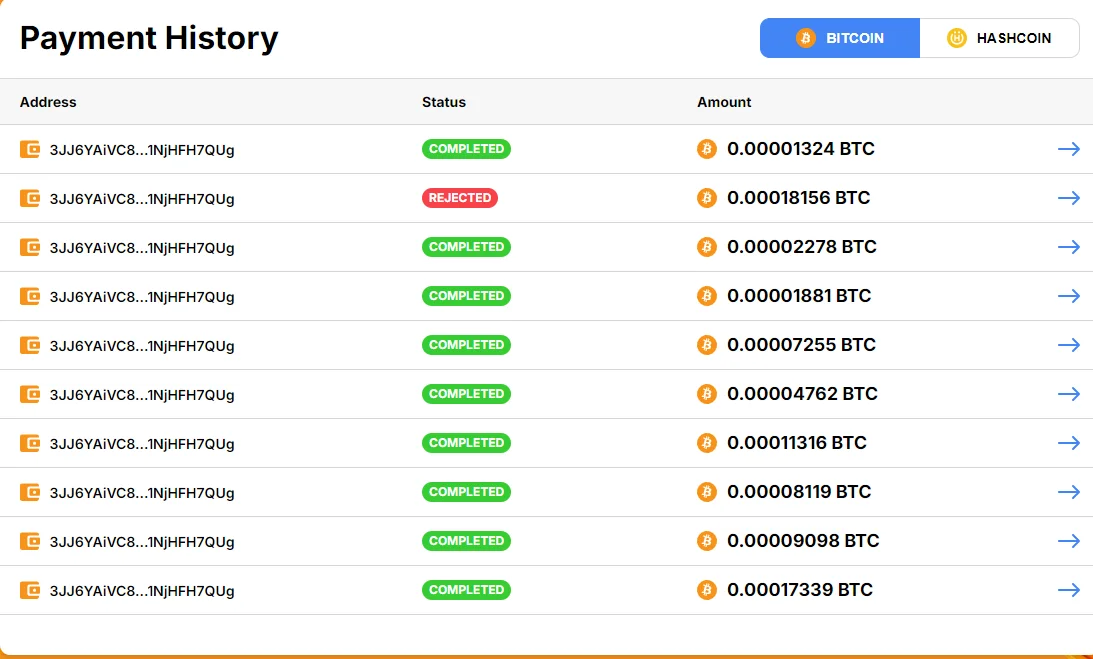This screenshot has width=1093, height=659.
Task: Click wallet icon in 0.00008119 BTC row
Action: click(x=30, y=492)
